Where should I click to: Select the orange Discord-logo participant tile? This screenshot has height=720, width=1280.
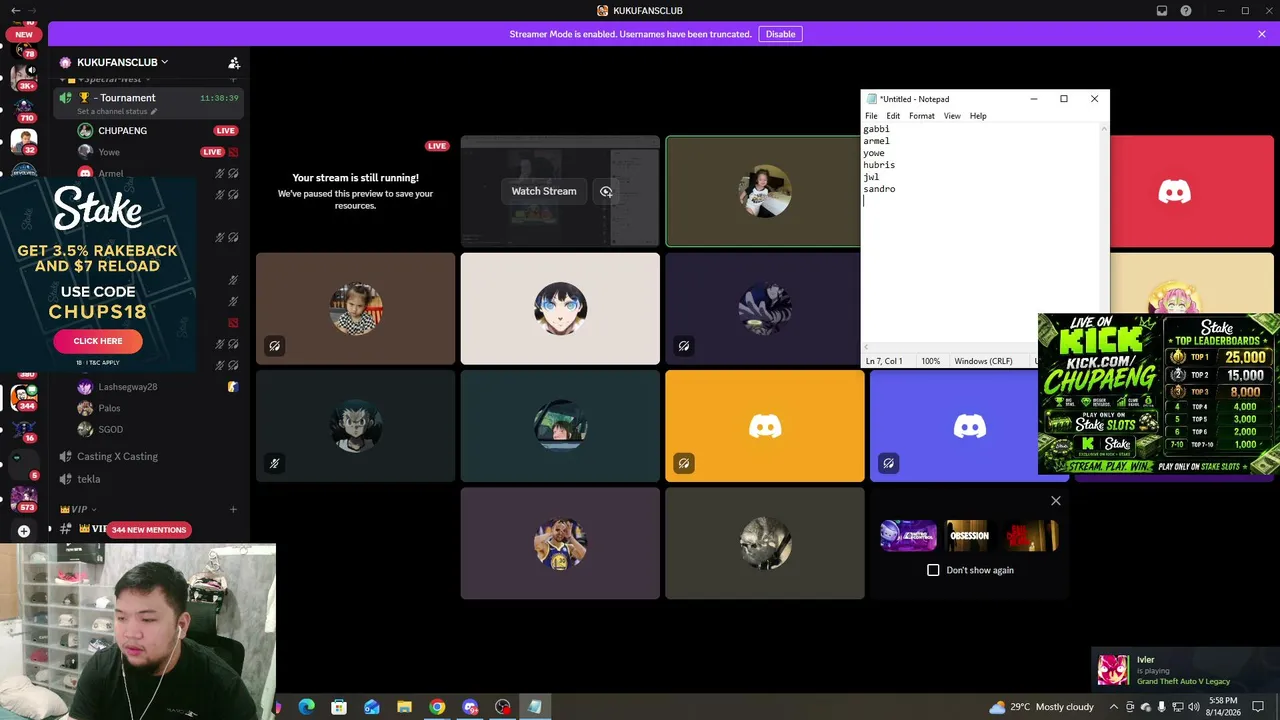click(x=765, y=426)
